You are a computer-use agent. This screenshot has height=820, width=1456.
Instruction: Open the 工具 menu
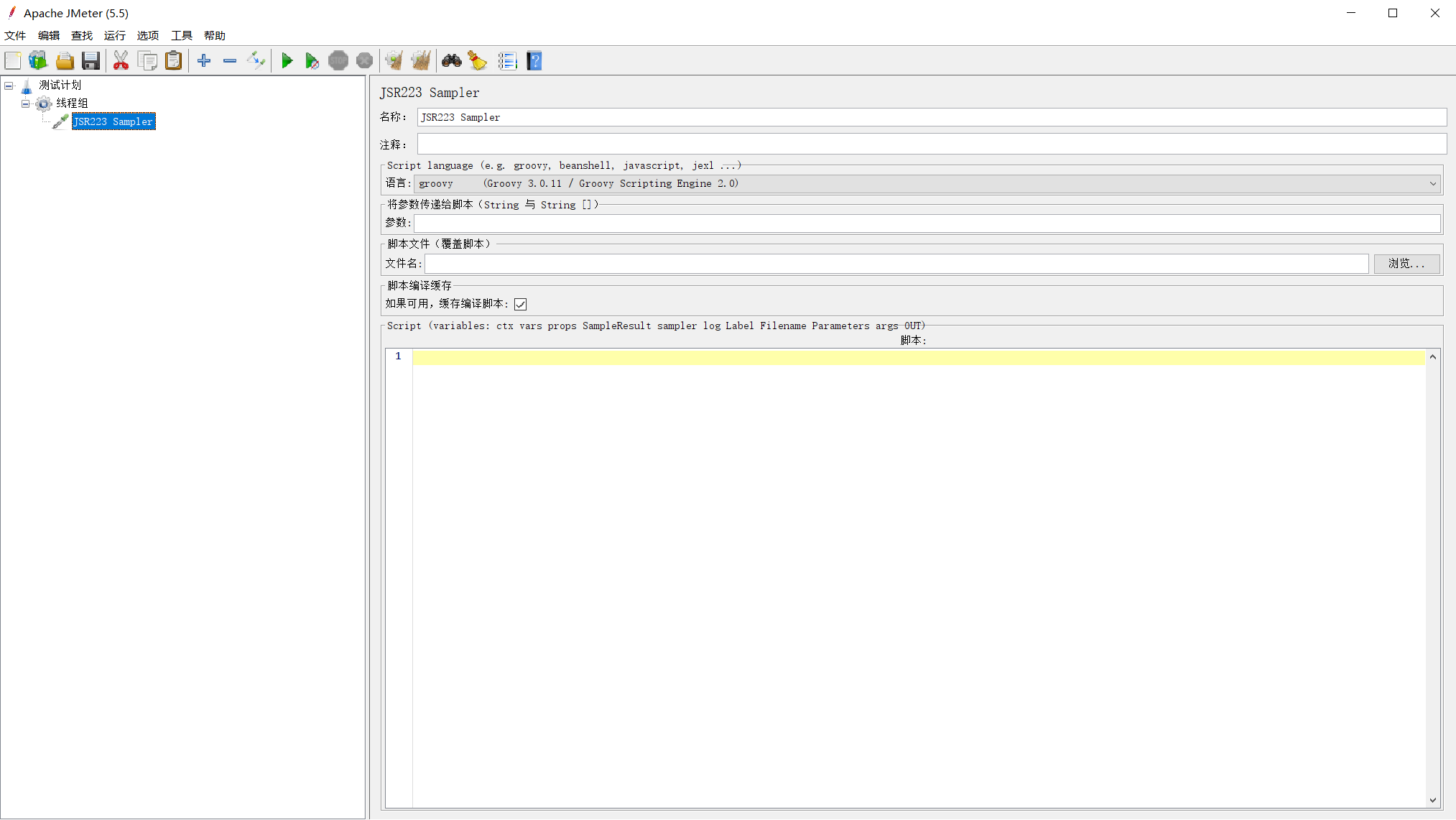tap(182, 36)
